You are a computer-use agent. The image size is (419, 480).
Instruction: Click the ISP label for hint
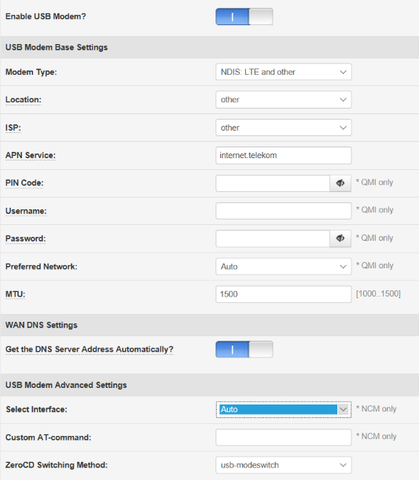[13, 128]
